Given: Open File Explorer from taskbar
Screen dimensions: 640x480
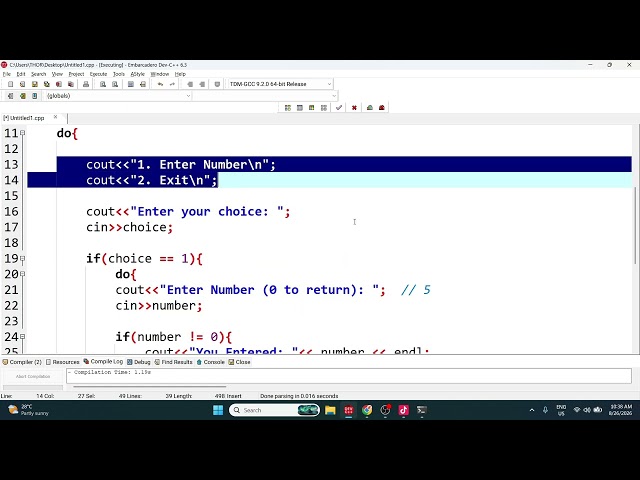Looking at the screenshot, I should pos(330,410).
